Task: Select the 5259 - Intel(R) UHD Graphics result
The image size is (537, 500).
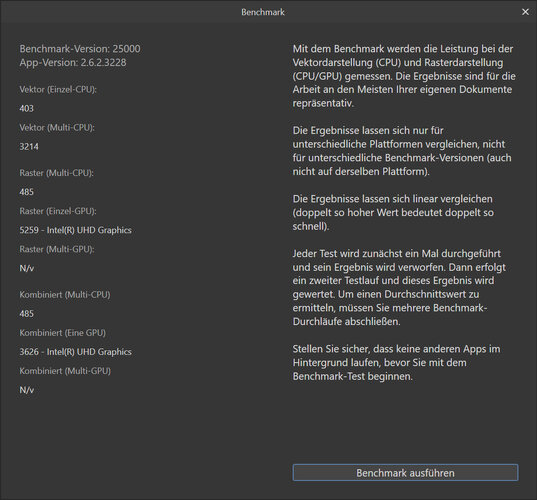Action: [x=75, y=230]
